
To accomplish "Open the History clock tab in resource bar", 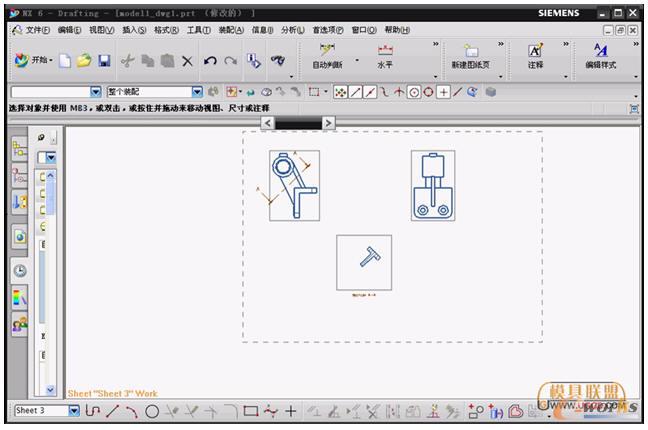I will point(19,270).
